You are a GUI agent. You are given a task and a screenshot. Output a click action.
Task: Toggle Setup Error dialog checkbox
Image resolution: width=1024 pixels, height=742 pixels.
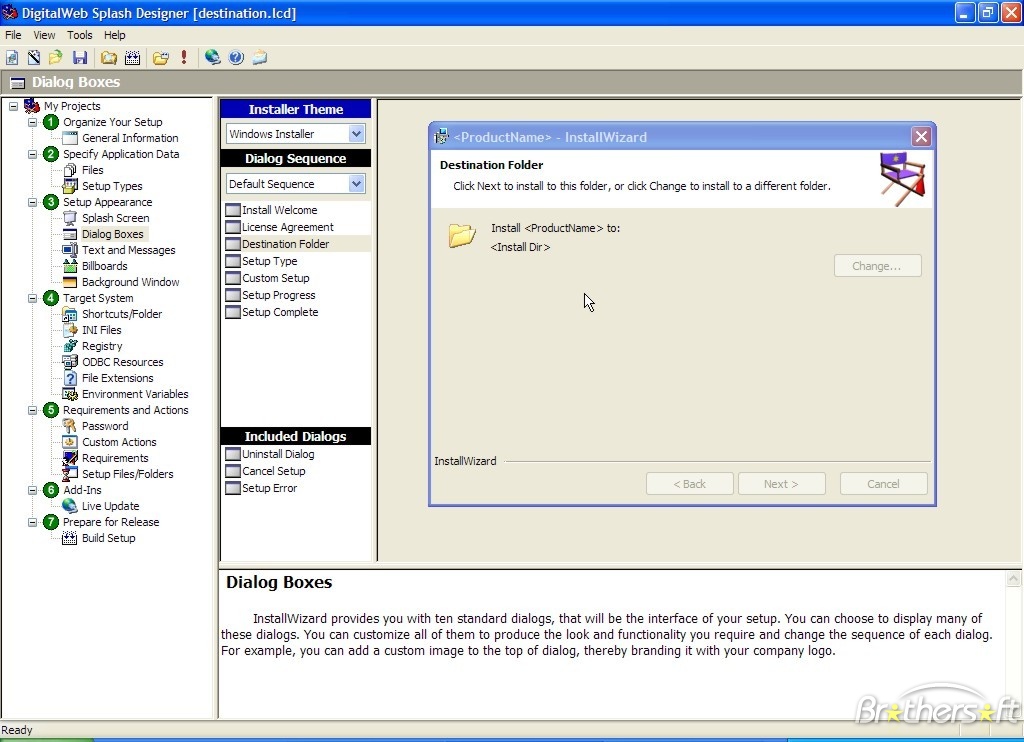point(232,488)
